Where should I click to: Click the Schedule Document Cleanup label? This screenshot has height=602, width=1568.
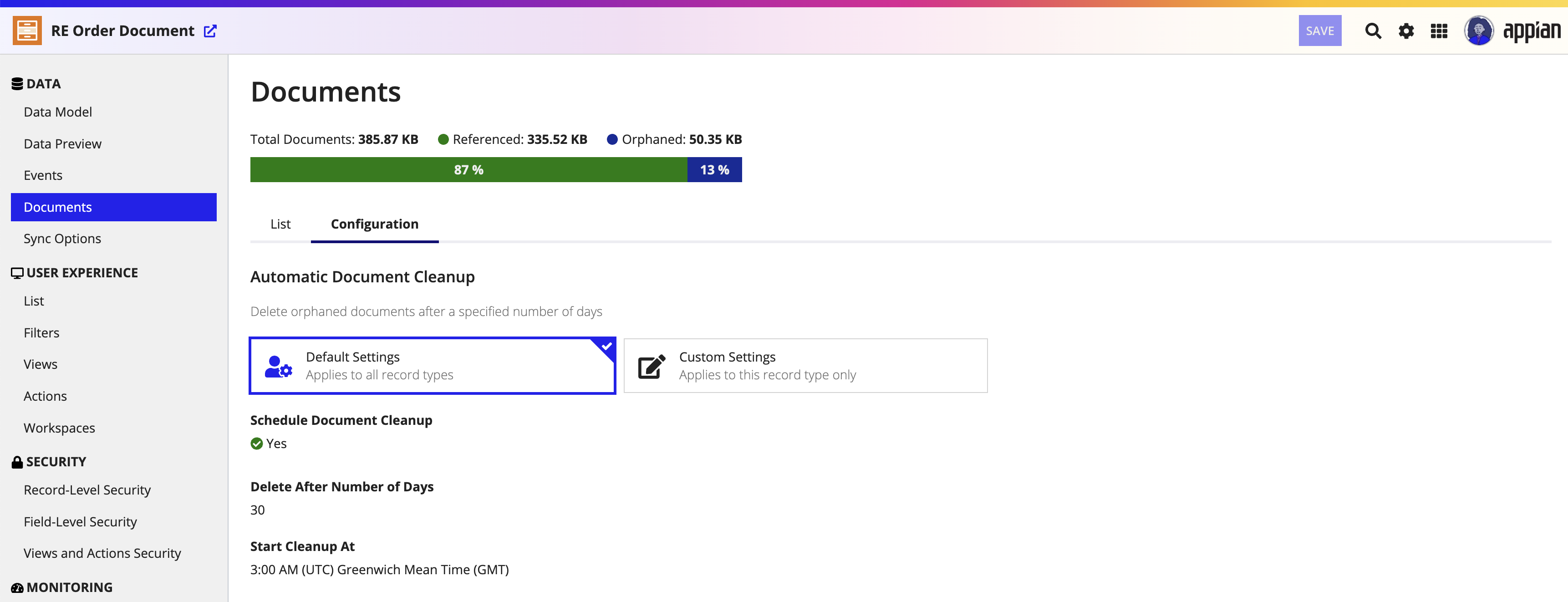click(x=341, y=421)
